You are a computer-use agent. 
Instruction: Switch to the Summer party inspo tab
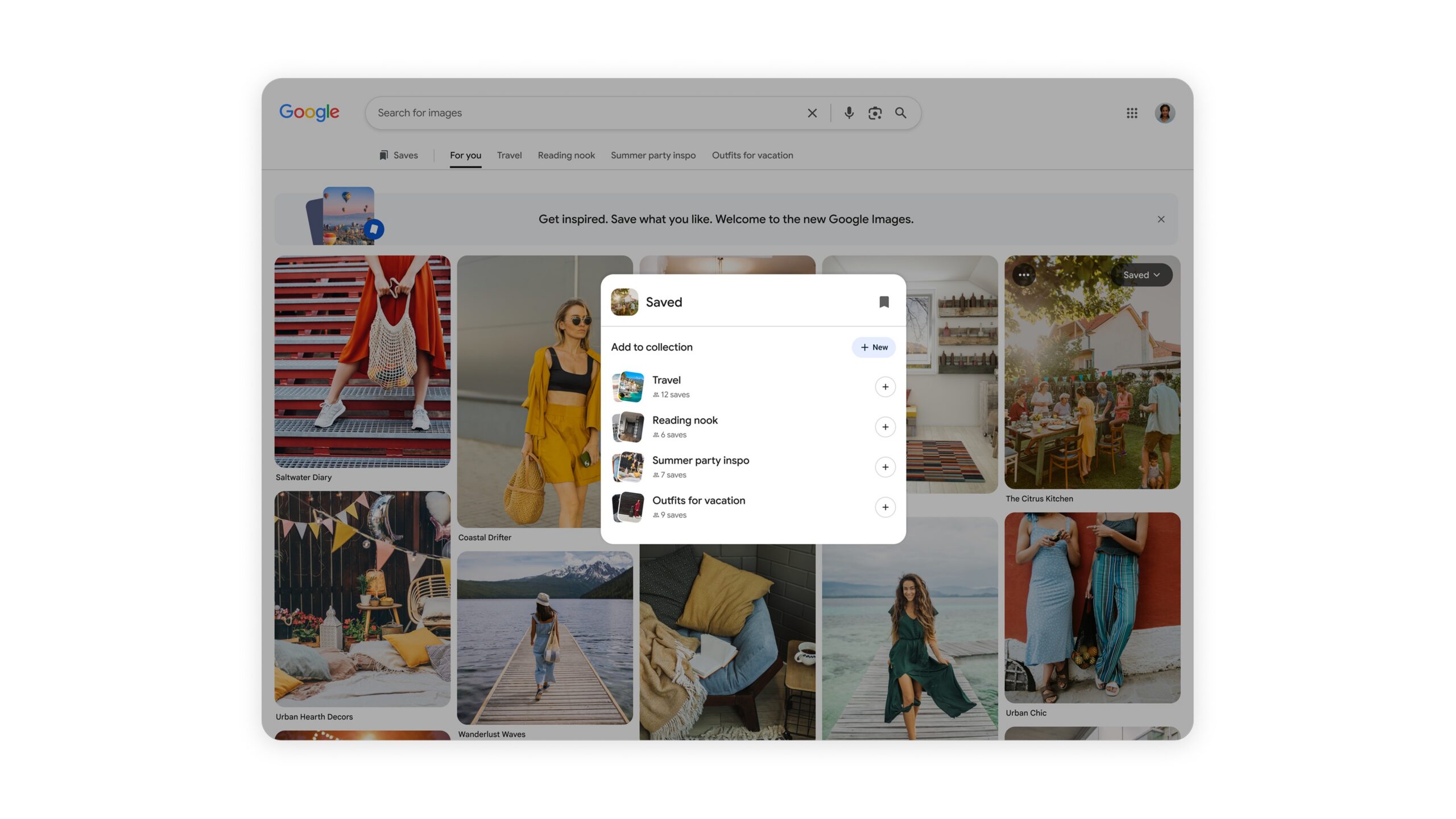653,155
